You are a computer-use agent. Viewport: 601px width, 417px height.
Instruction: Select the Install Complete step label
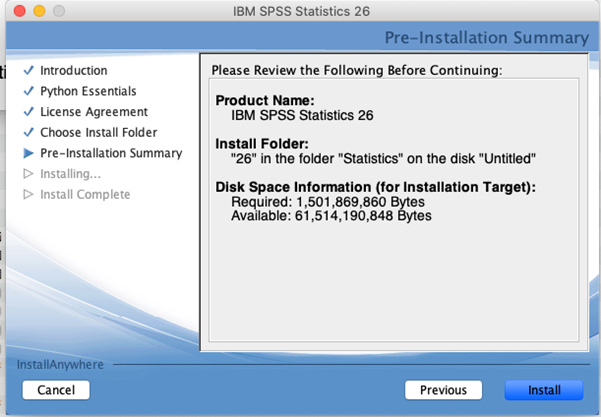coord(85,195)
